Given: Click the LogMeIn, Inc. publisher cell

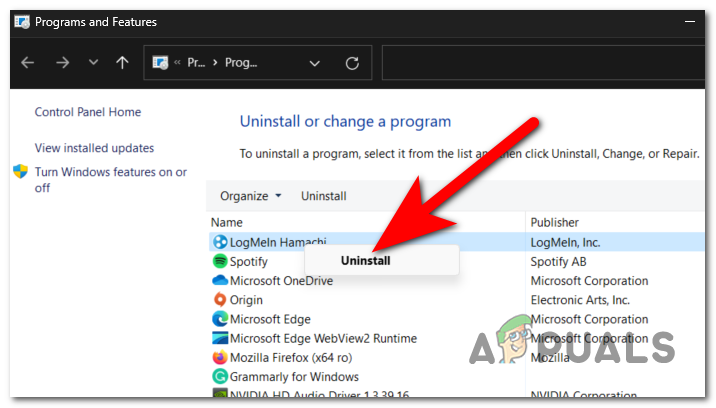Looking at the screenshot, I should [x=565, y=243].
